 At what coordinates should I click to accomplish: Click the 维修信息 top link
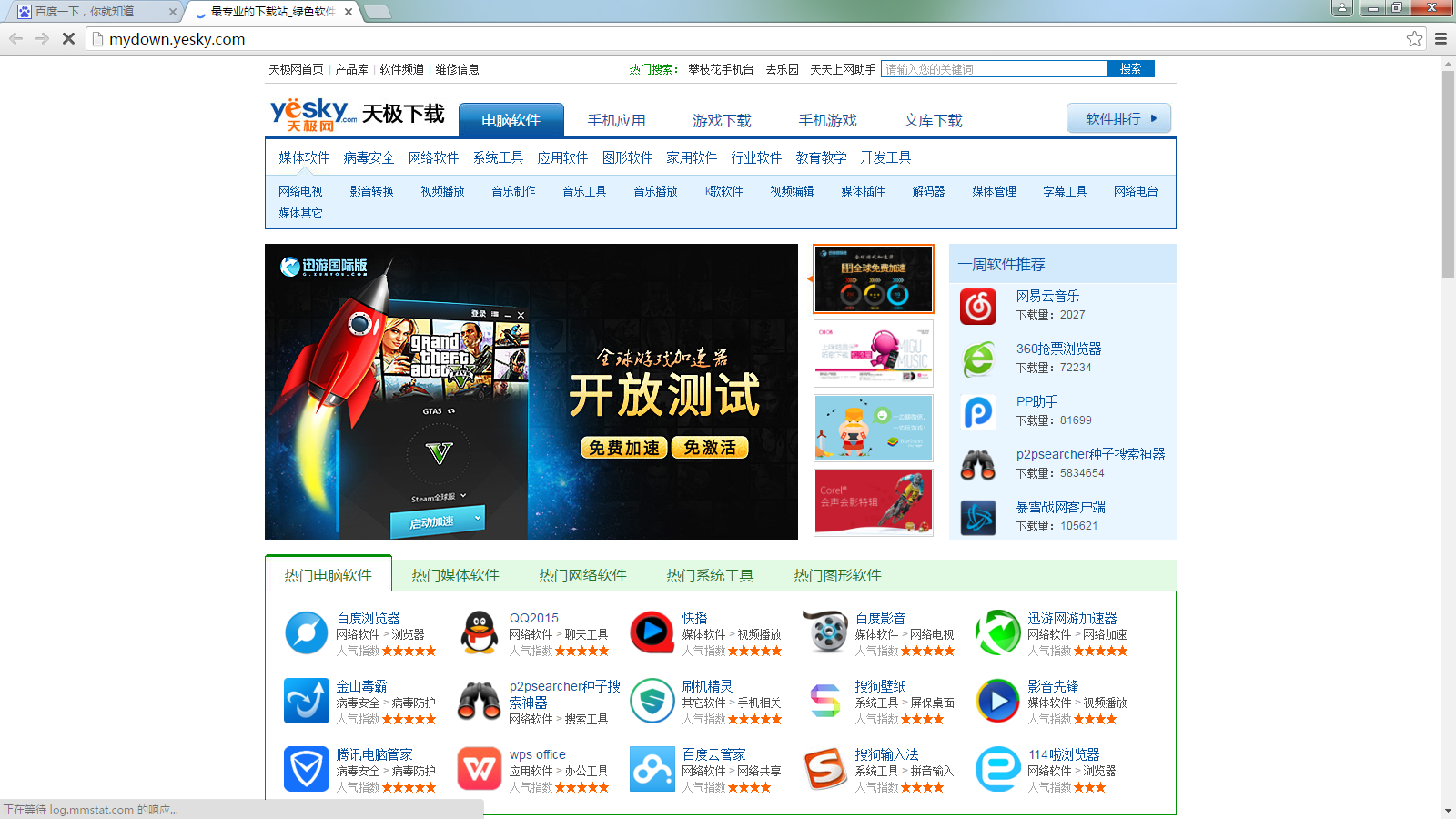click(x=457, y=69)
